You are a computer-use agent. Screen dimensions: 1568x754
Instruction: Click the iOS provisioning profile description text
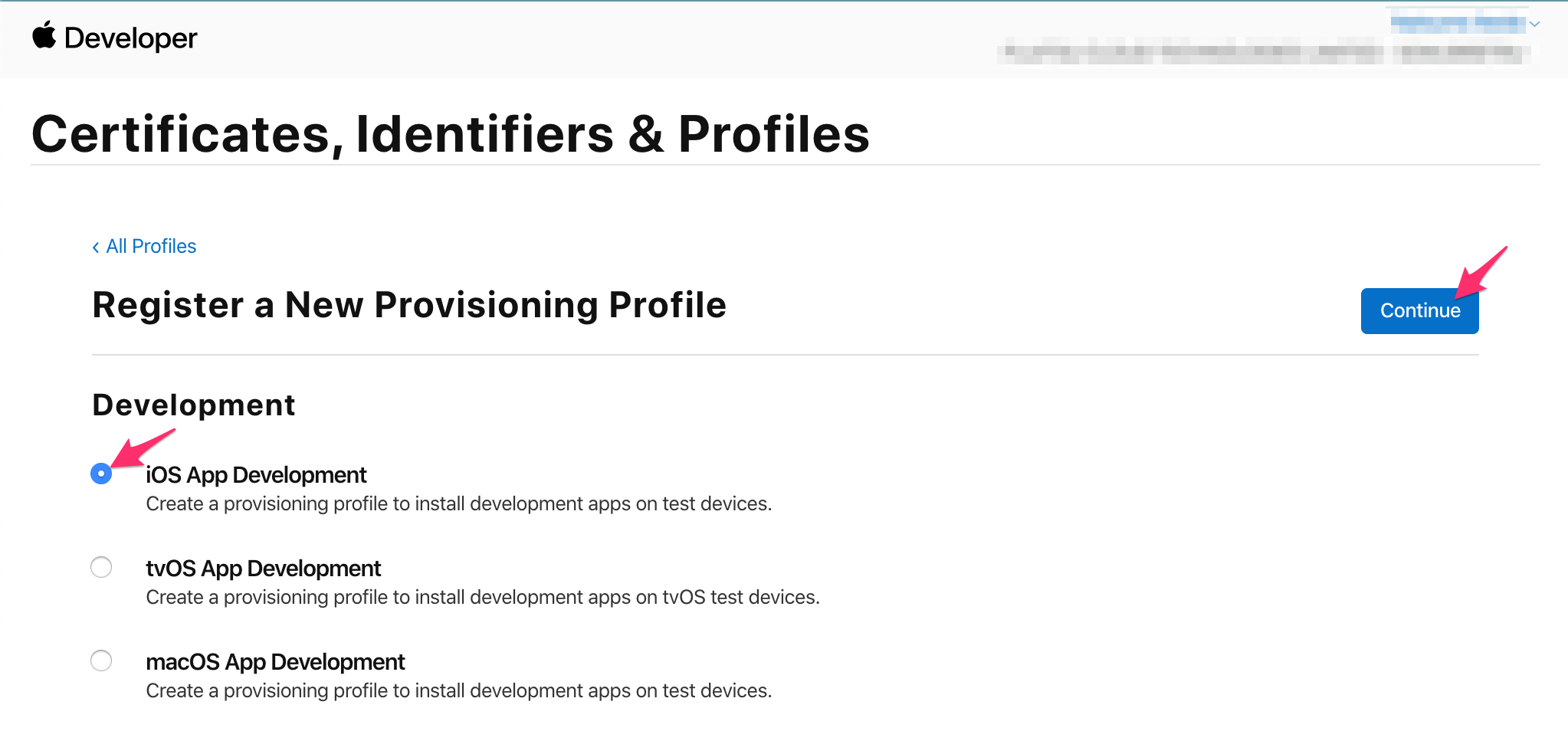point(459,503)
